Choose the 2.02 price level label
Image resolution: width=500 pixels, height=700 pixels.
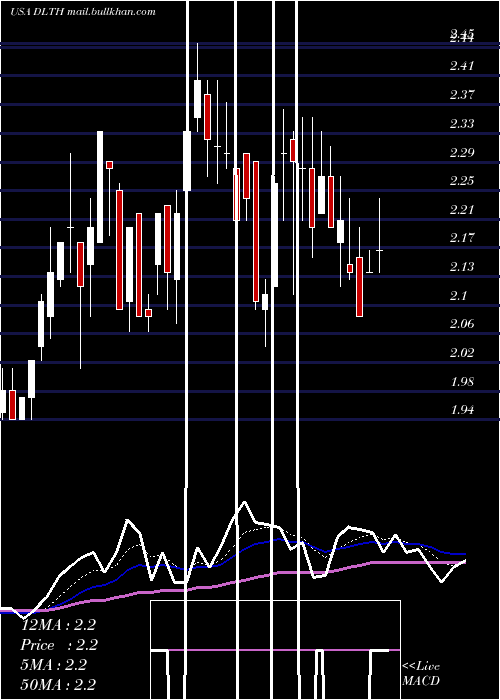click(x=462, y=353)
